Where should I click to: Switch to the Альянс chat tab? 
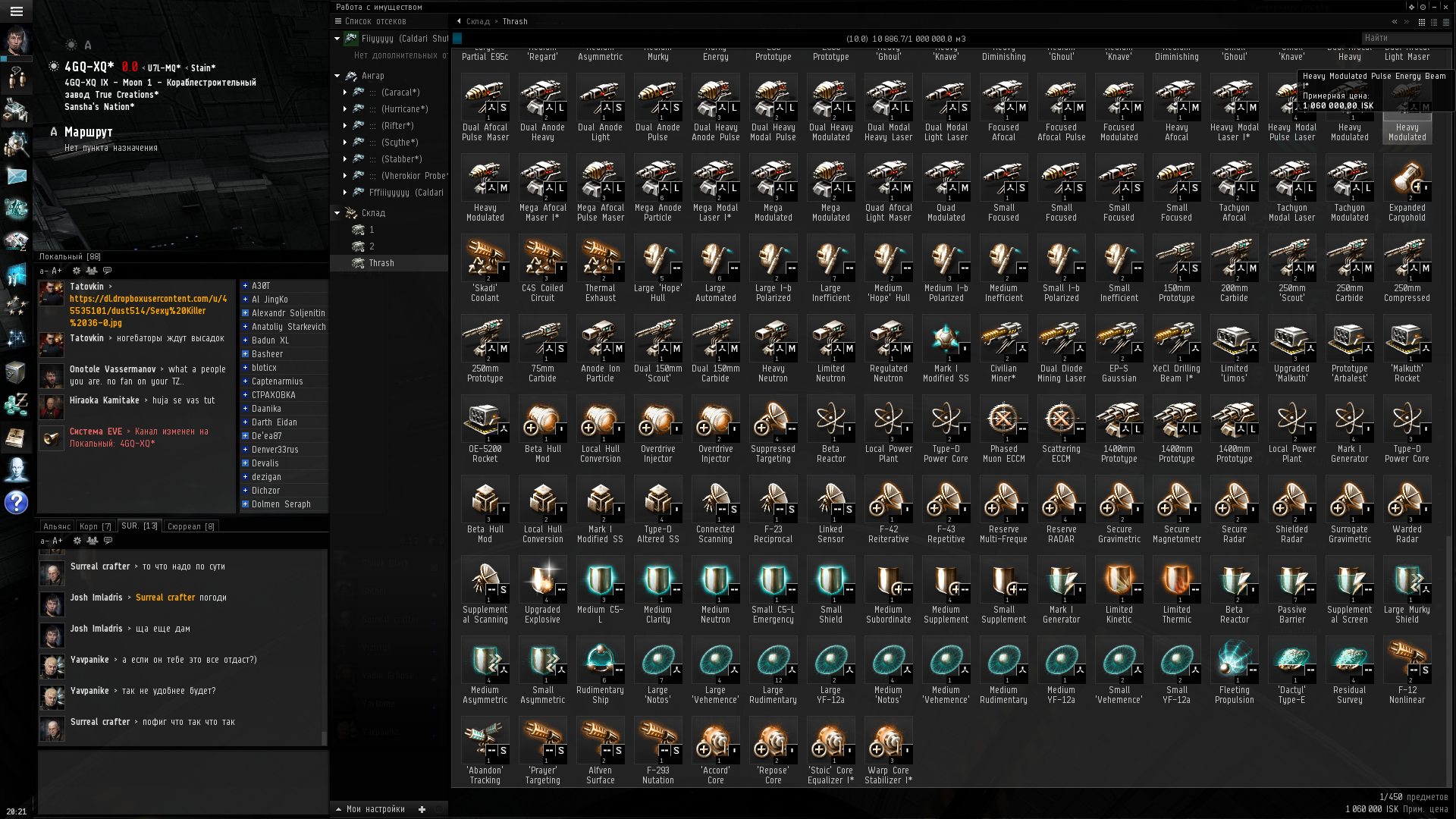tap(57, 526)
